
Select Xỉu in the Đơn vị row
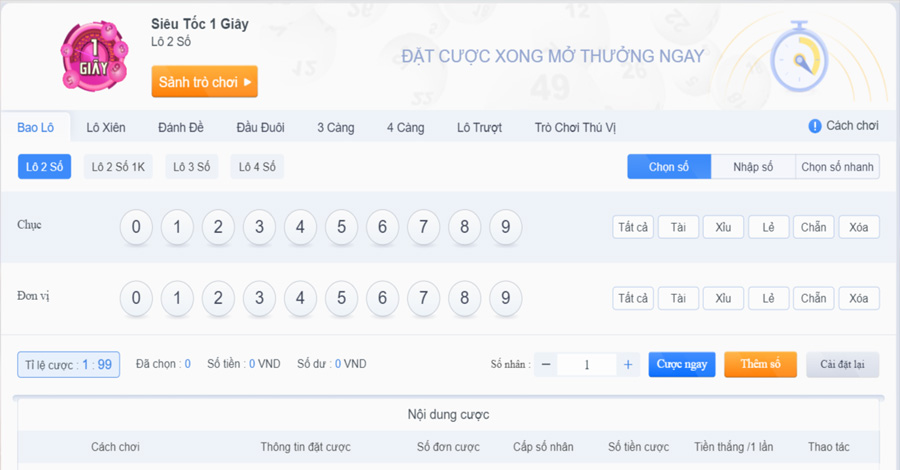pyautogui.click(x=723, y=298)
